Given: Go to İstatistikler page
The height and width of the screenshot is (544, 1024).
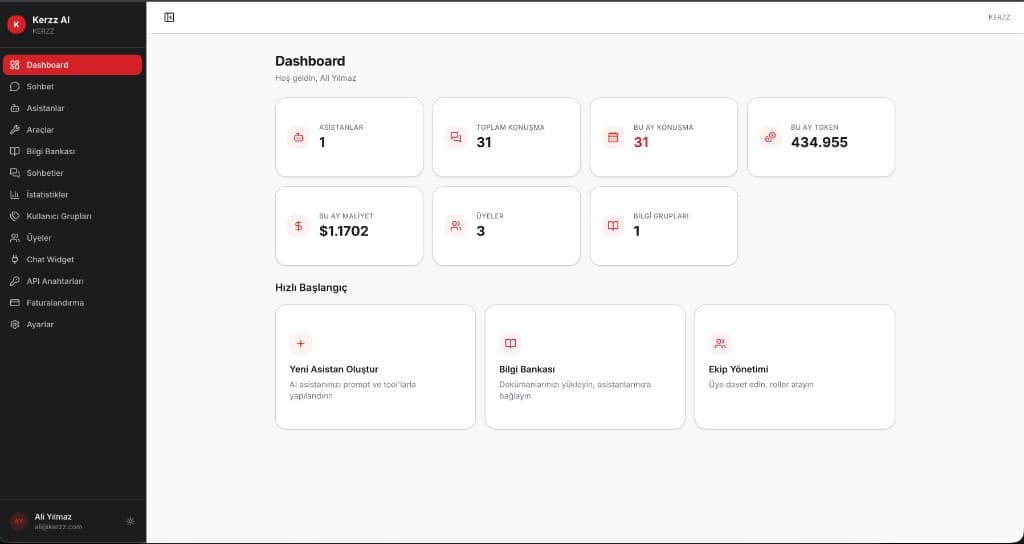Looking at the screenshot, I should tap(72, 195).
